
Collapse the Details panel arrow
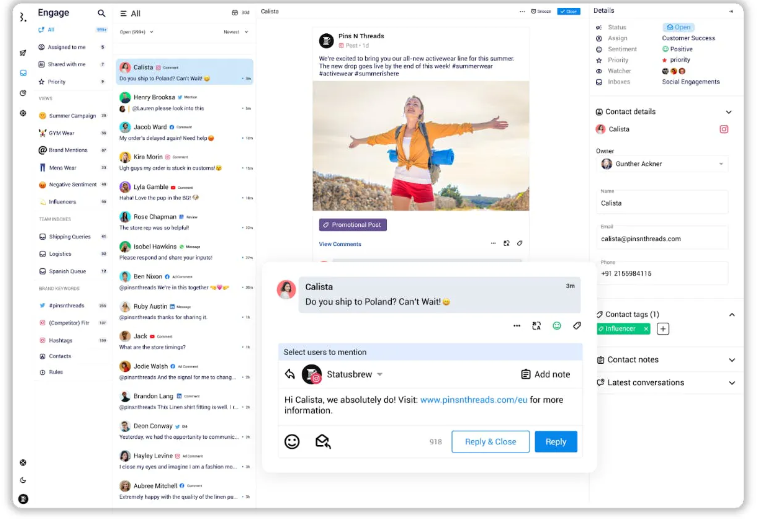pyautogui.click(x=731, y=11)
